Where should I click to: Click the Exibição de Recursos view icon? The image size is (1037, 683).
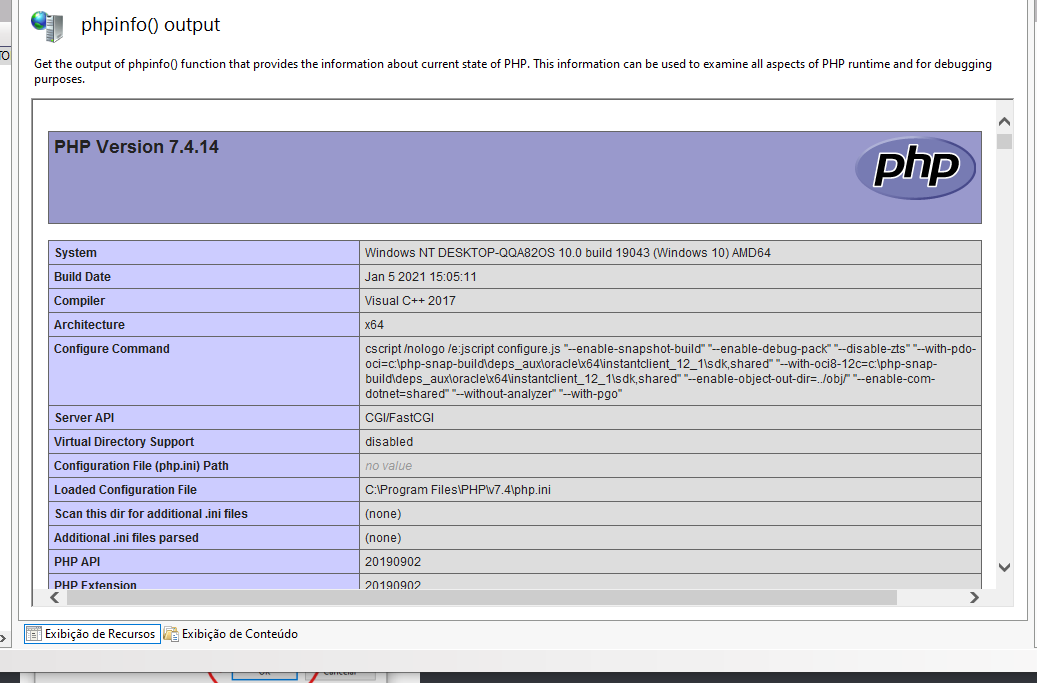coord(34,634)
